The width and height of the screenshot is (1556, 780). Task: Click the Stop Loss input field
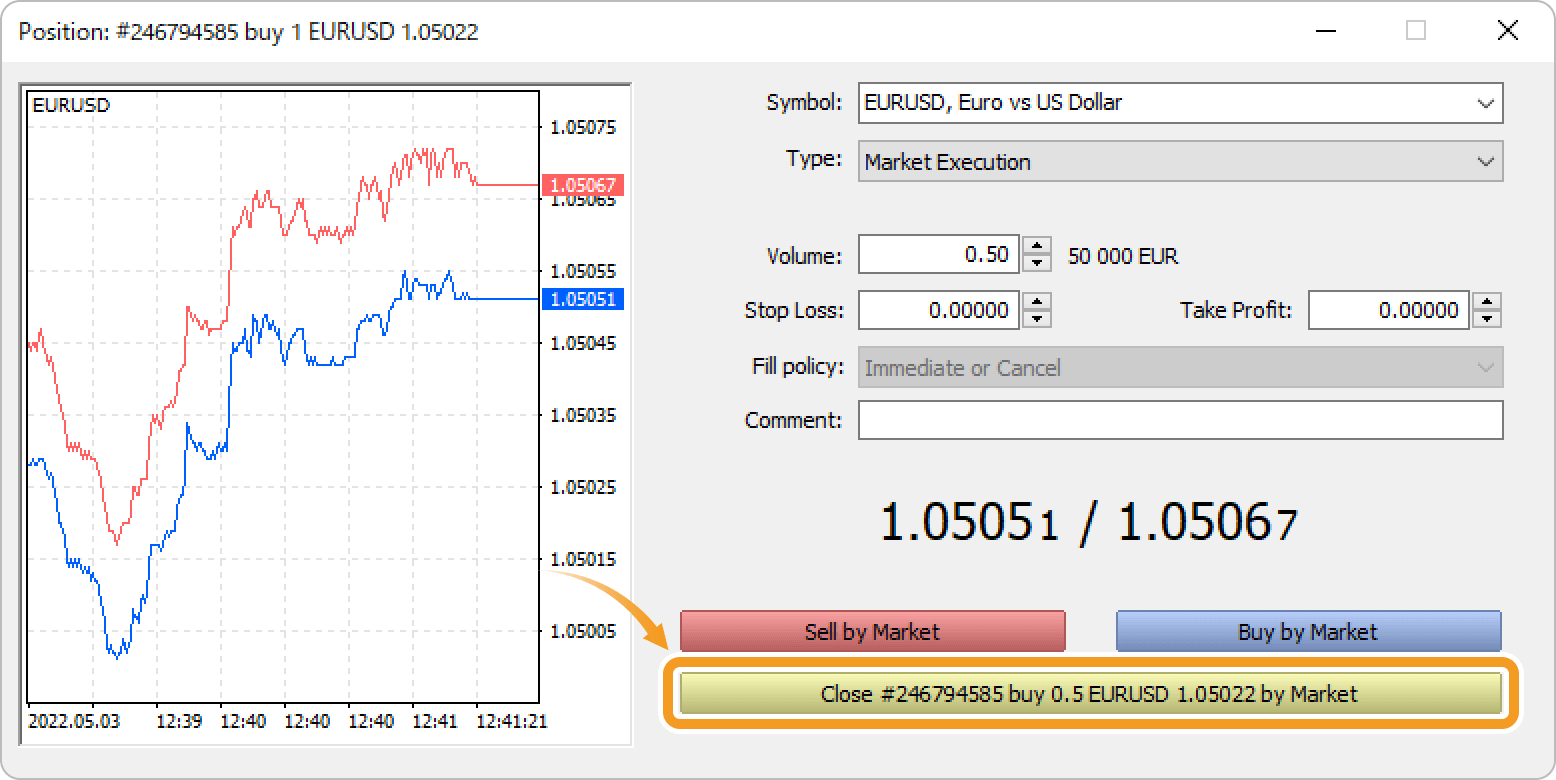coord(939,310)
